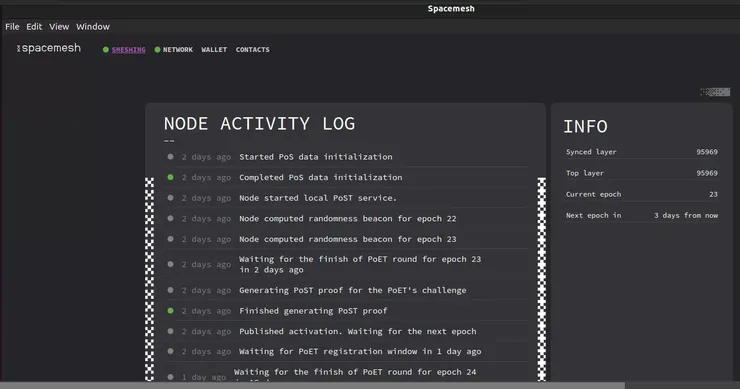Screen dimensions: 740x389
Task: Click the dot for Node started local PoST service
Action: [170, 198]
